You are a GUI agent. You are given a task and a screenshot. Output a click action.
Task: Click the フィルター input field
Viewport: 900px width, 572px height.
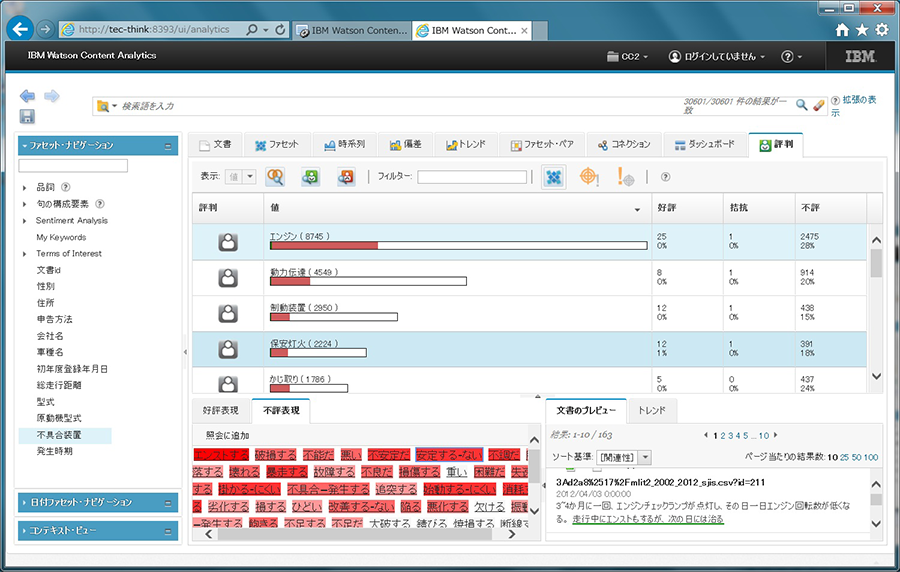coord(472,177)
